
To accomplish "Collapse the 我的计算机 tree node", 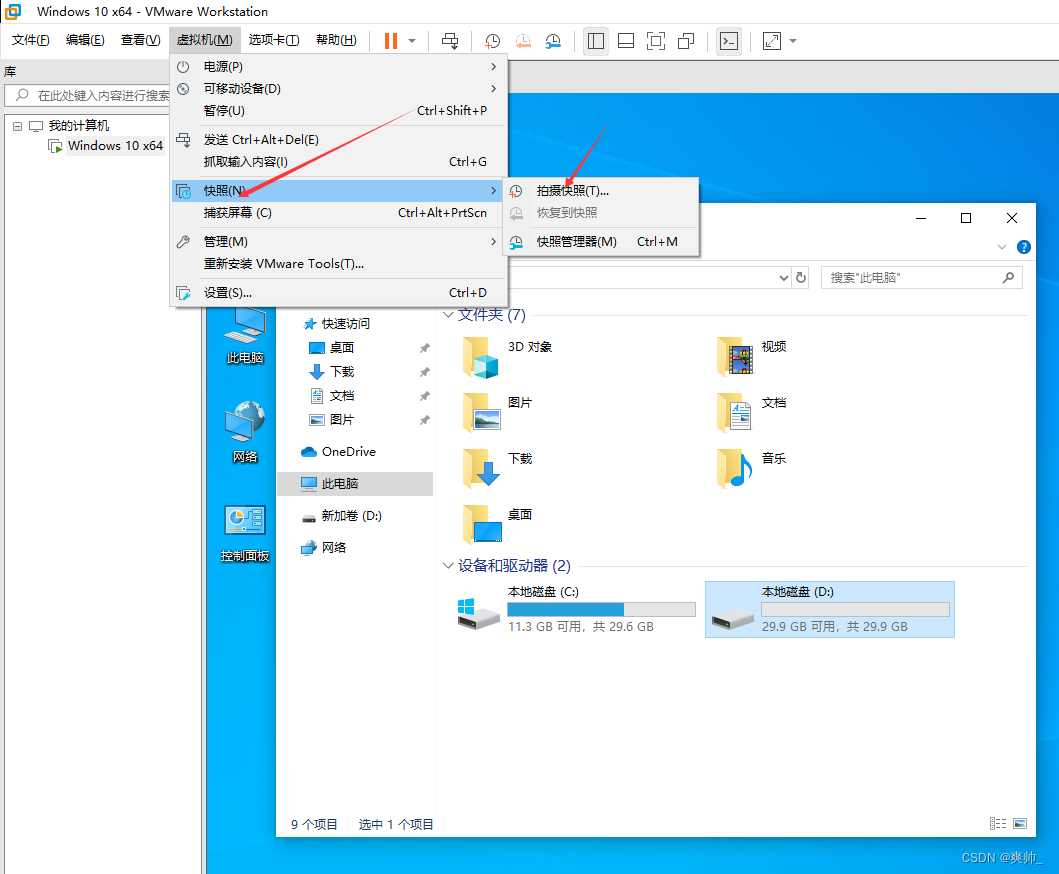I will [x=18, y=126].
